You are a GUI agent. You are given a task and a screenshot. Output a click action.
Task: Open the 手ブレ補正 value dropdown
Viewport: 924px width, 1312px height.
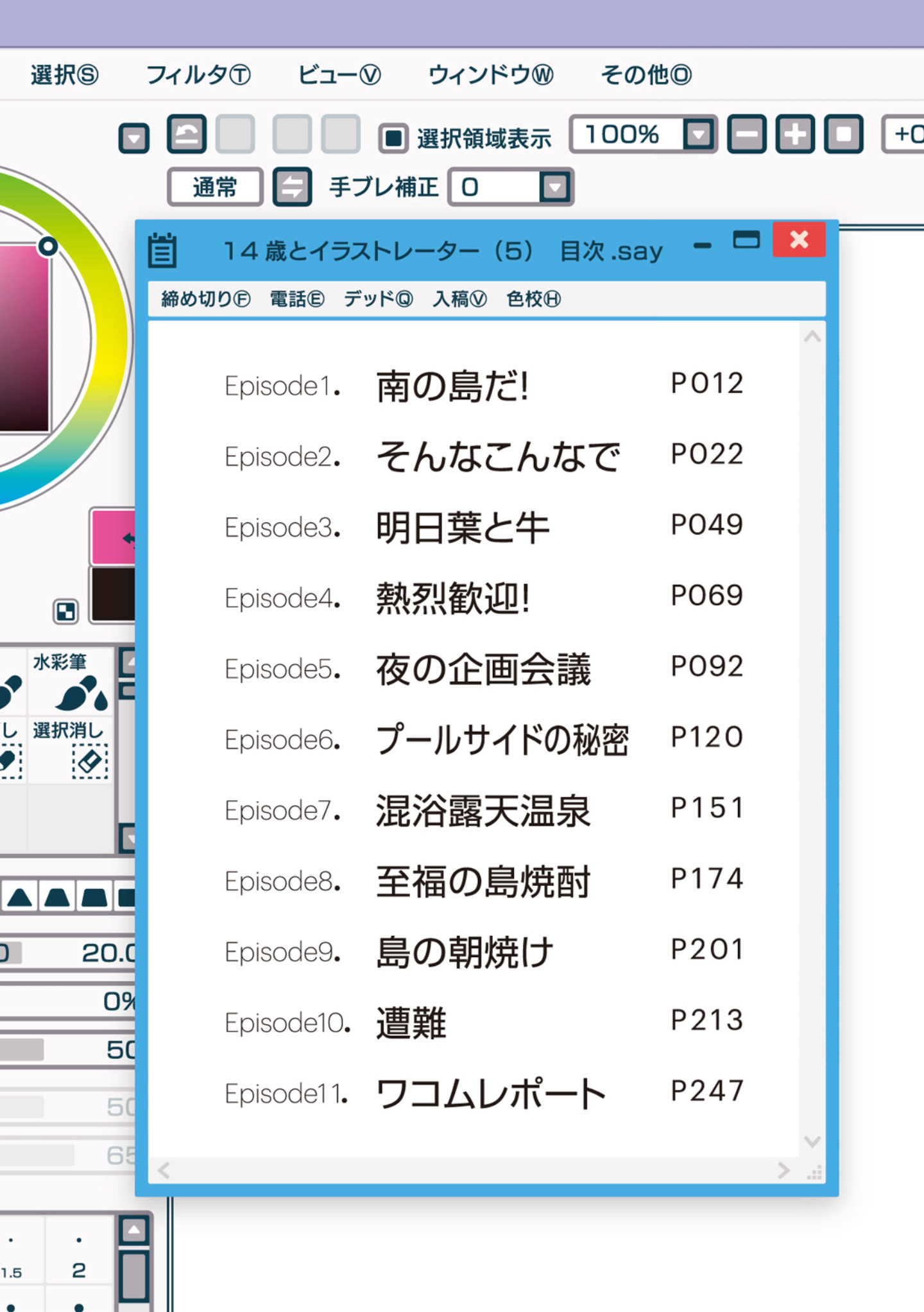pos(554,187)
